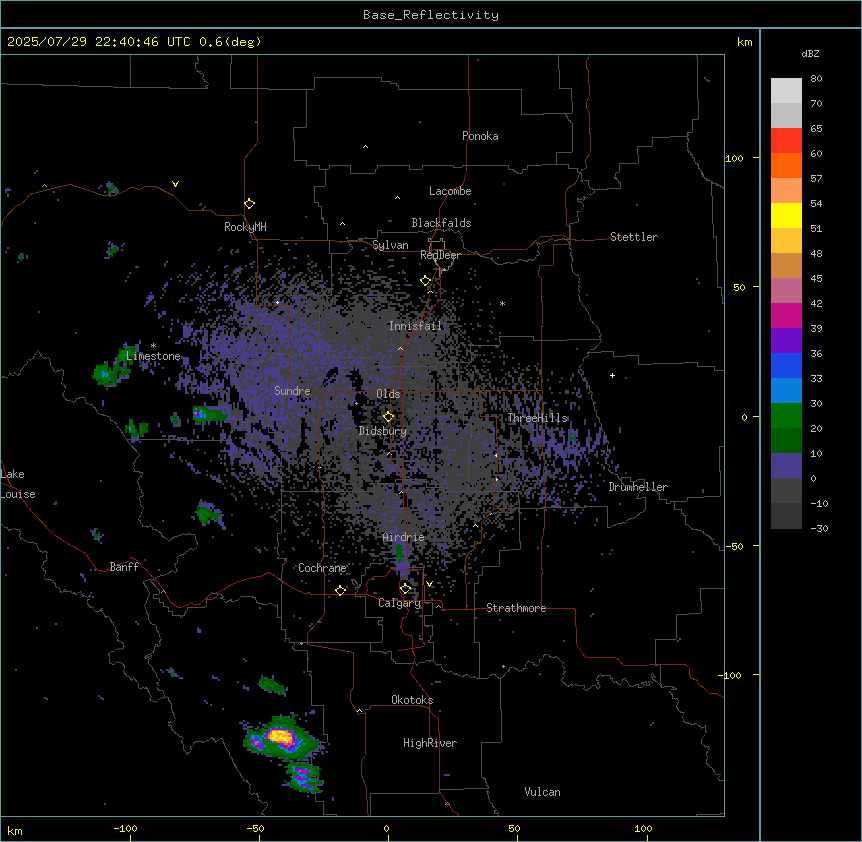Select the dark gray -10 dBZ legend color

pyautogui.click(x=786, y=516)
